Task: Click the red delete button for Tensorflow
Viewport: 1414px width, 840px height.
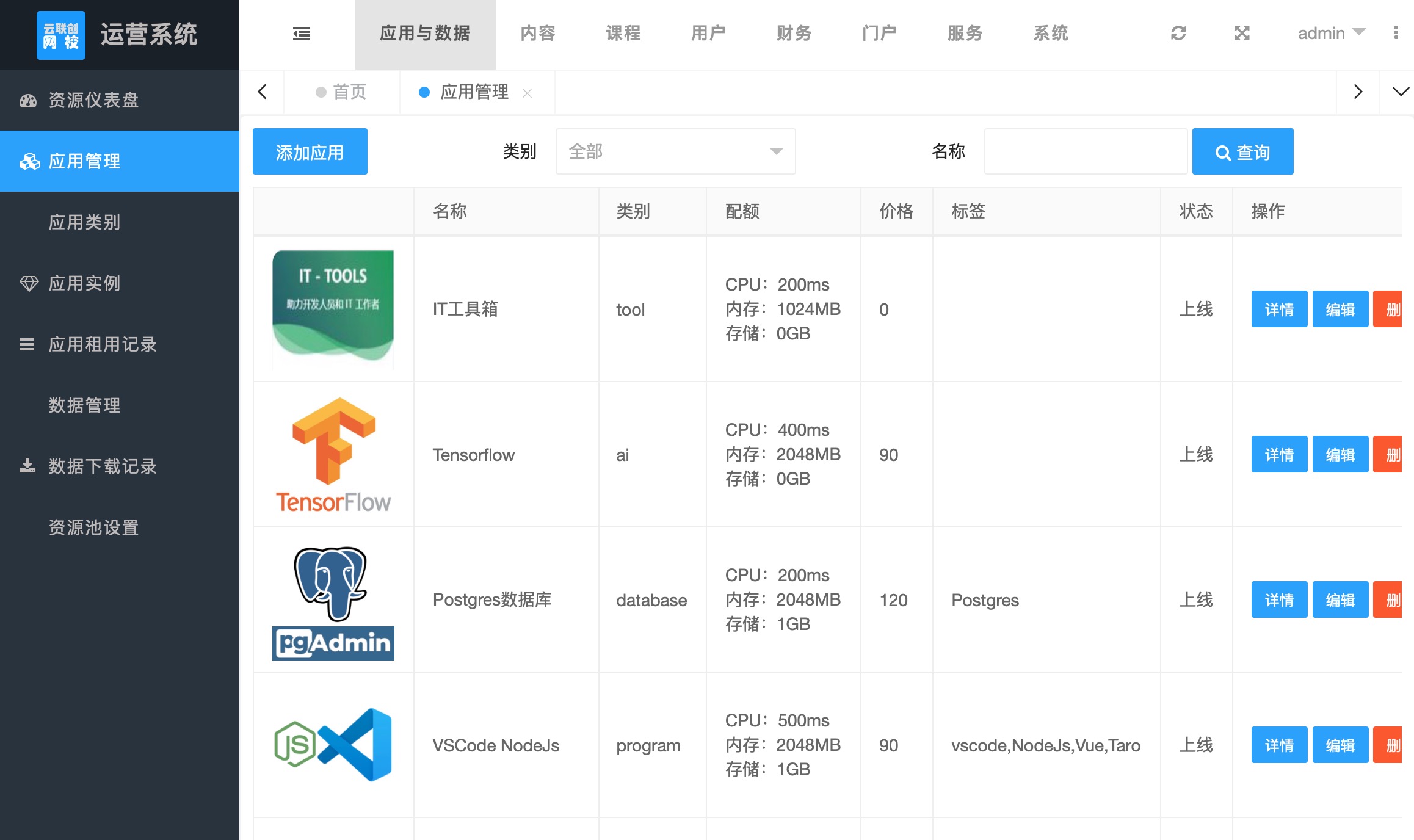Action: 1388,454
